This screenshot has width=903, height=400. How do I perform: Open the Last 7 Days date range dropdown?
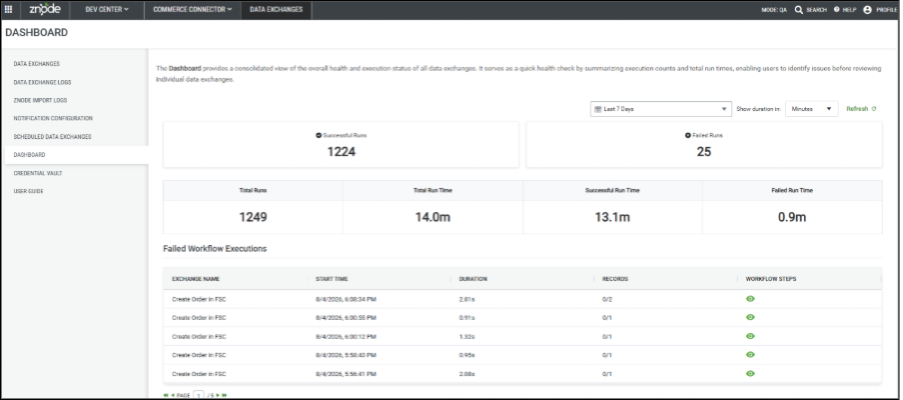pos(661,109)
